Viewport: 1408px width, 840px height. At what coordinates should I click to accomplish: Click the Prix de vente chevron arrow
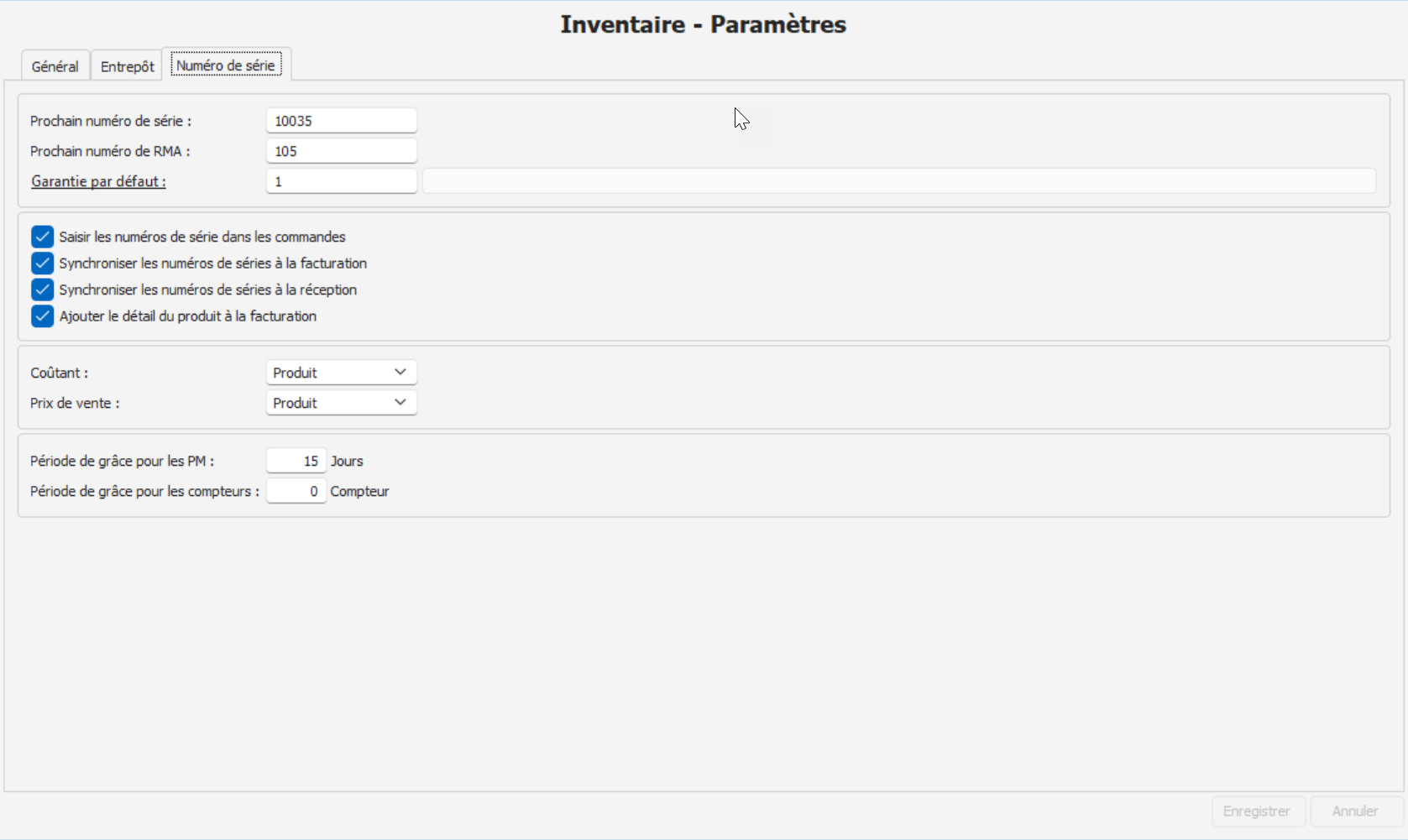pos(400,403)
